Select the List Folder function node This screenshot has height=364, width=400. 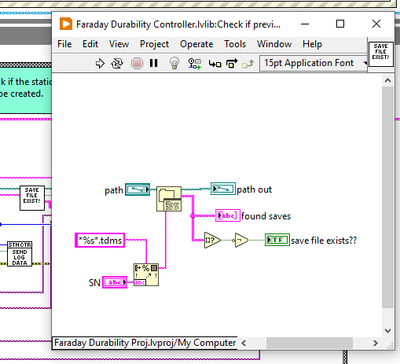point(169,199)
